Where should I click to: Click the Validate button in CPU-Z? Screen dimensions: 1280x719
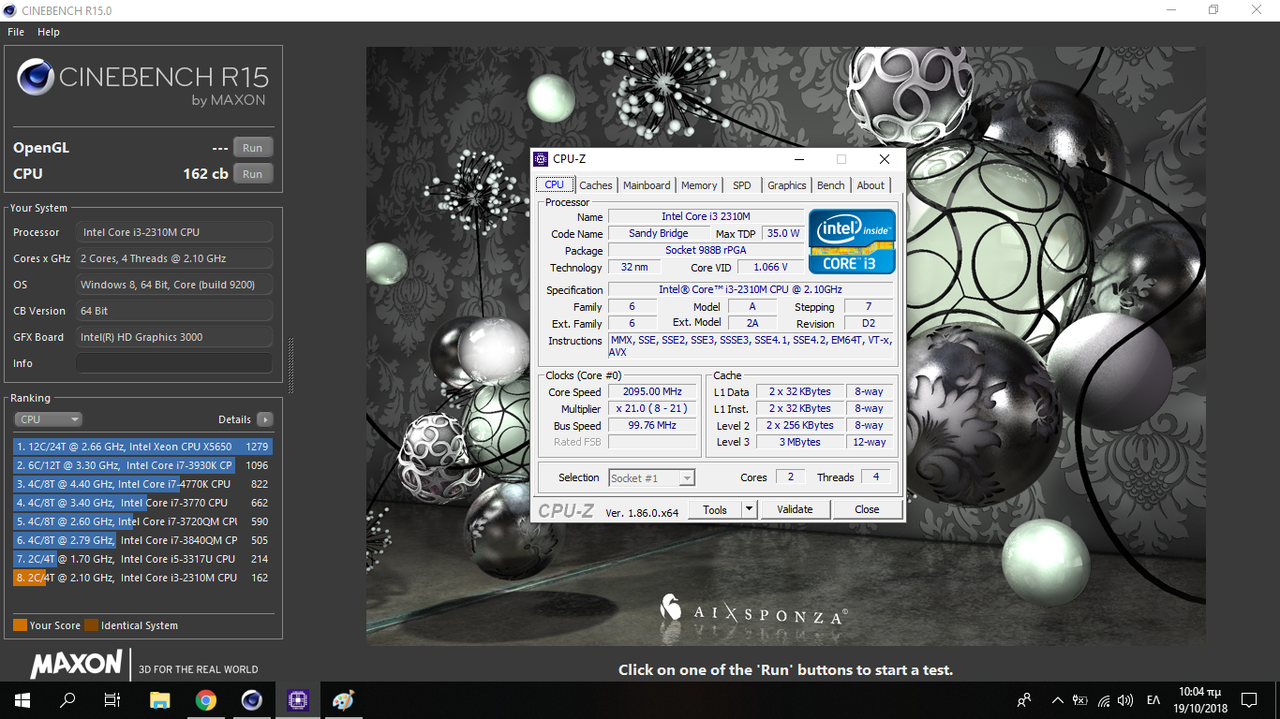(795, 509)
